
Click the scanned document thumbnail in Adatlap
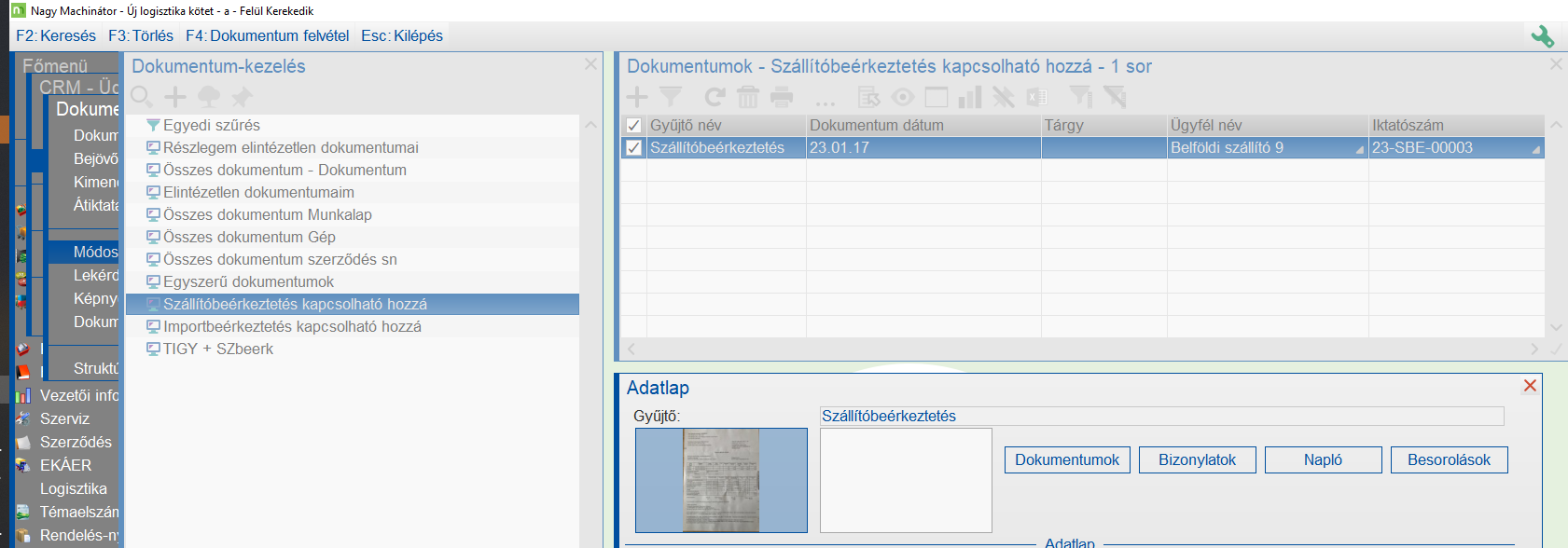point(721,480)
